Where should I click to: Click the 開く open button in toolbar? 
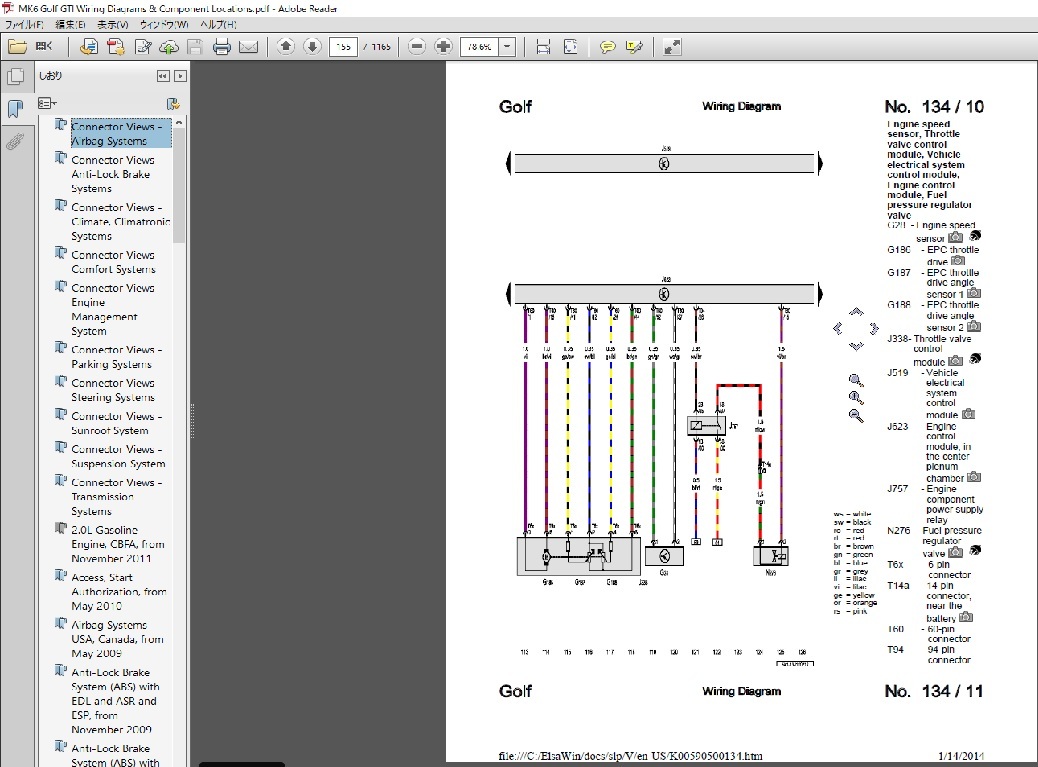[44, 46]
